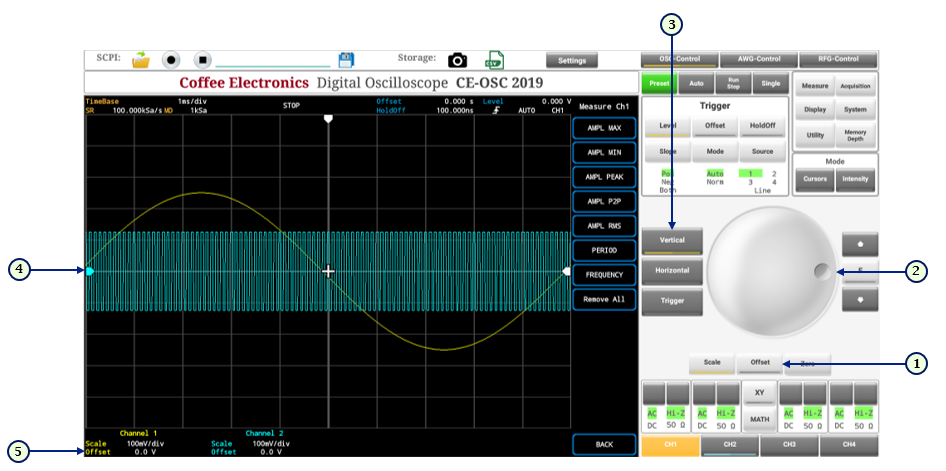
Task: Click the up arrow button beside knob
Action: (860, 242)
